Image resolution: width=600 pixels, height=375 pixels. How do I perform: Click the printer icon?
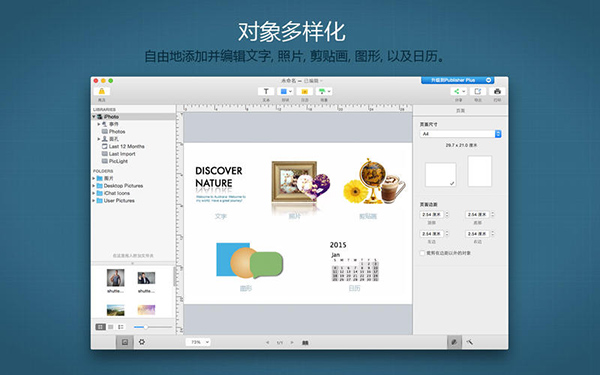497,91
